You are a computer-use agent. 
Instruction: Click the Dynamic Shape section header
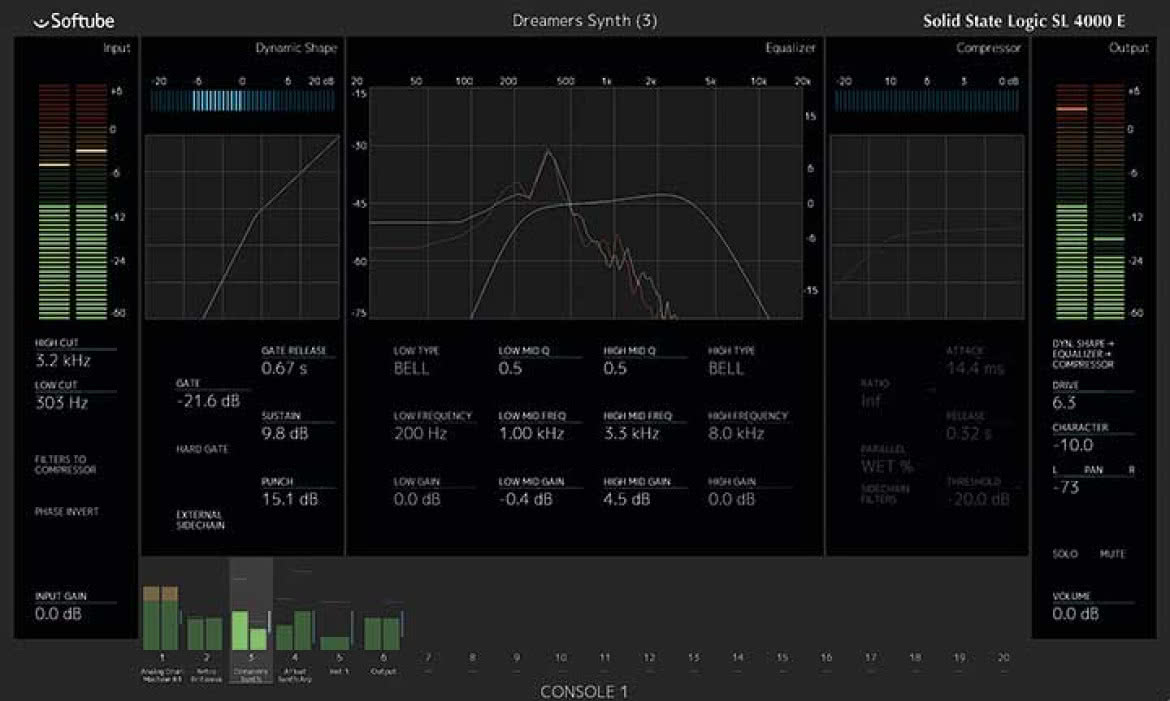click(296, 48)
